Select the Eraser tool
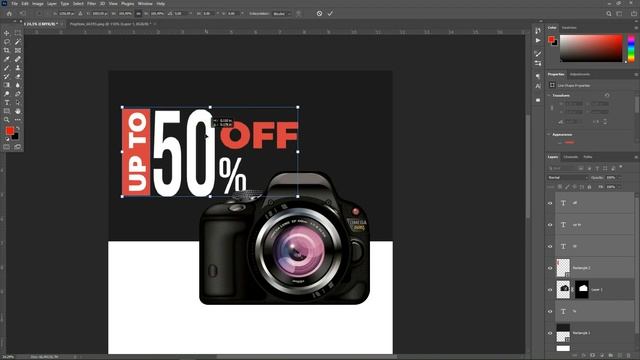 pyautogui.click(x=18, y=76)
